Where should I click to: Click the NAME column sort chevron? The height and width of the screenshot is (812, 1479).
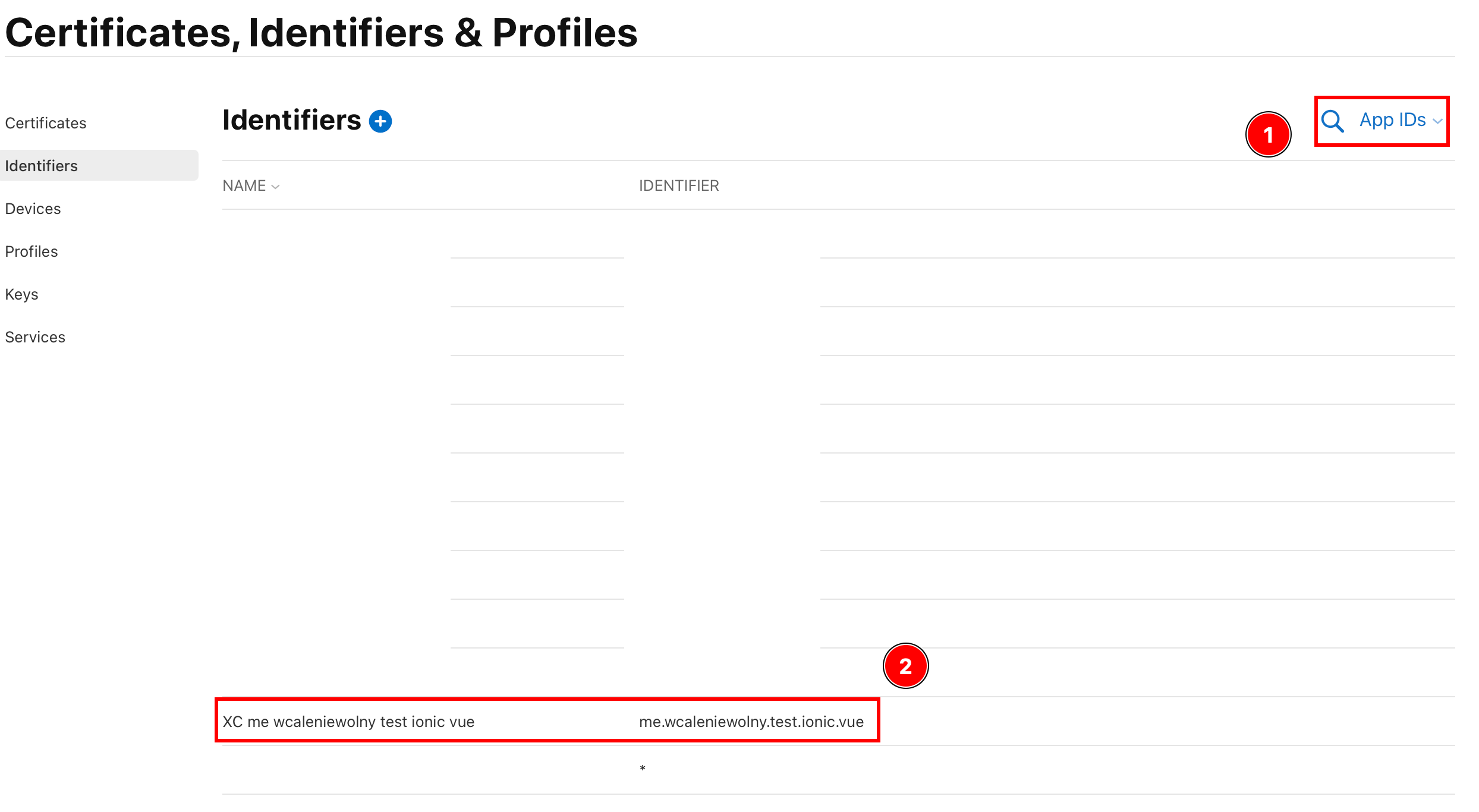(x=275, y=187)
